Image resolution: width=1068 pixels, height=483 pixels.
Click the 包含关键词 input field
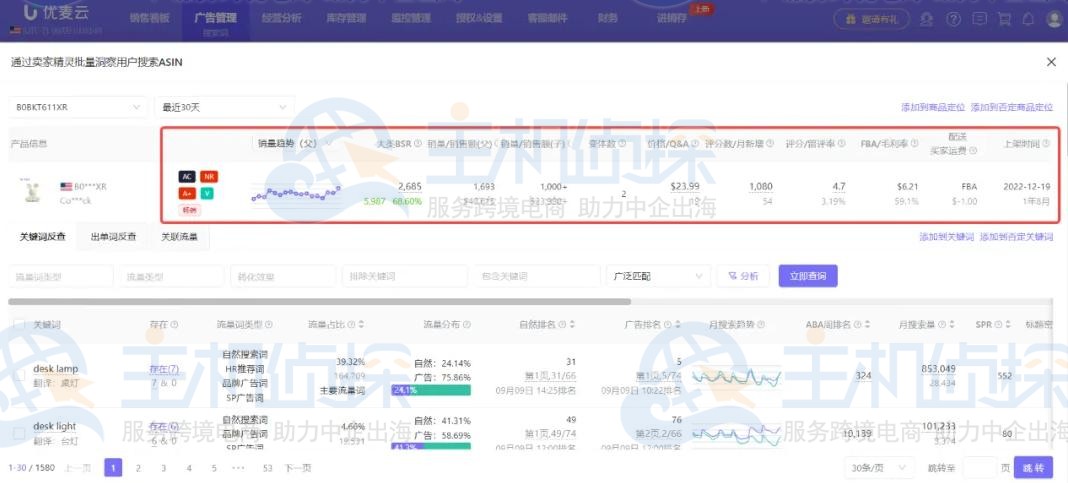(537, 276)
